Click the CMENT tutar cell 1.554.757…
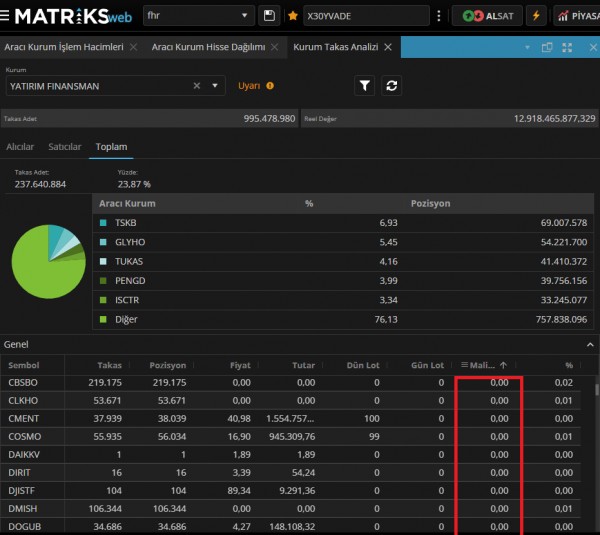The image size is (600, 535). pos(290,418)
